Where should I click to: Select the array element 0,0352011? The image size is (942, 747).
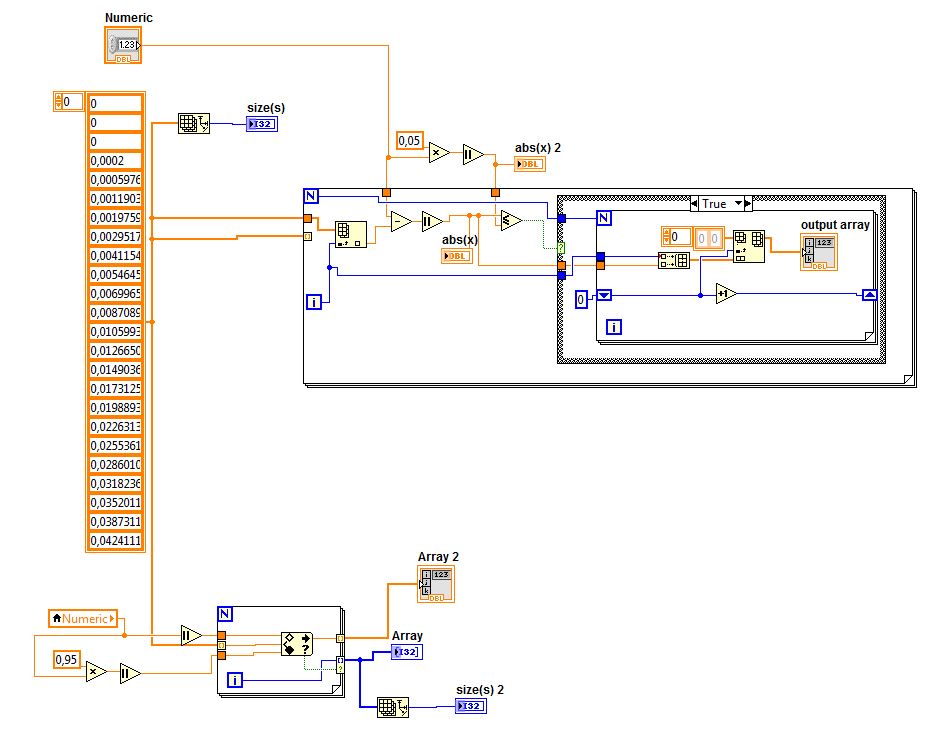[x=115, y=502]
